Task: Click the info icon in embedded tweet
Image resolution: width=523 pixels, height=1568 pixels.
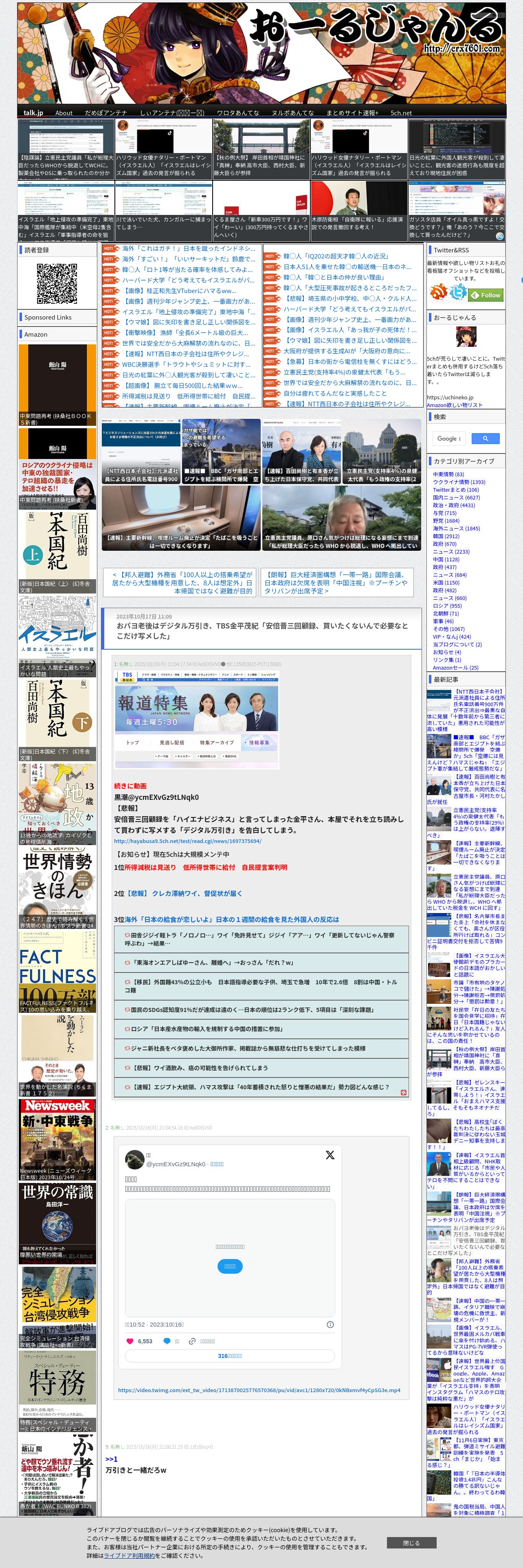Action: click(330, 1325)
